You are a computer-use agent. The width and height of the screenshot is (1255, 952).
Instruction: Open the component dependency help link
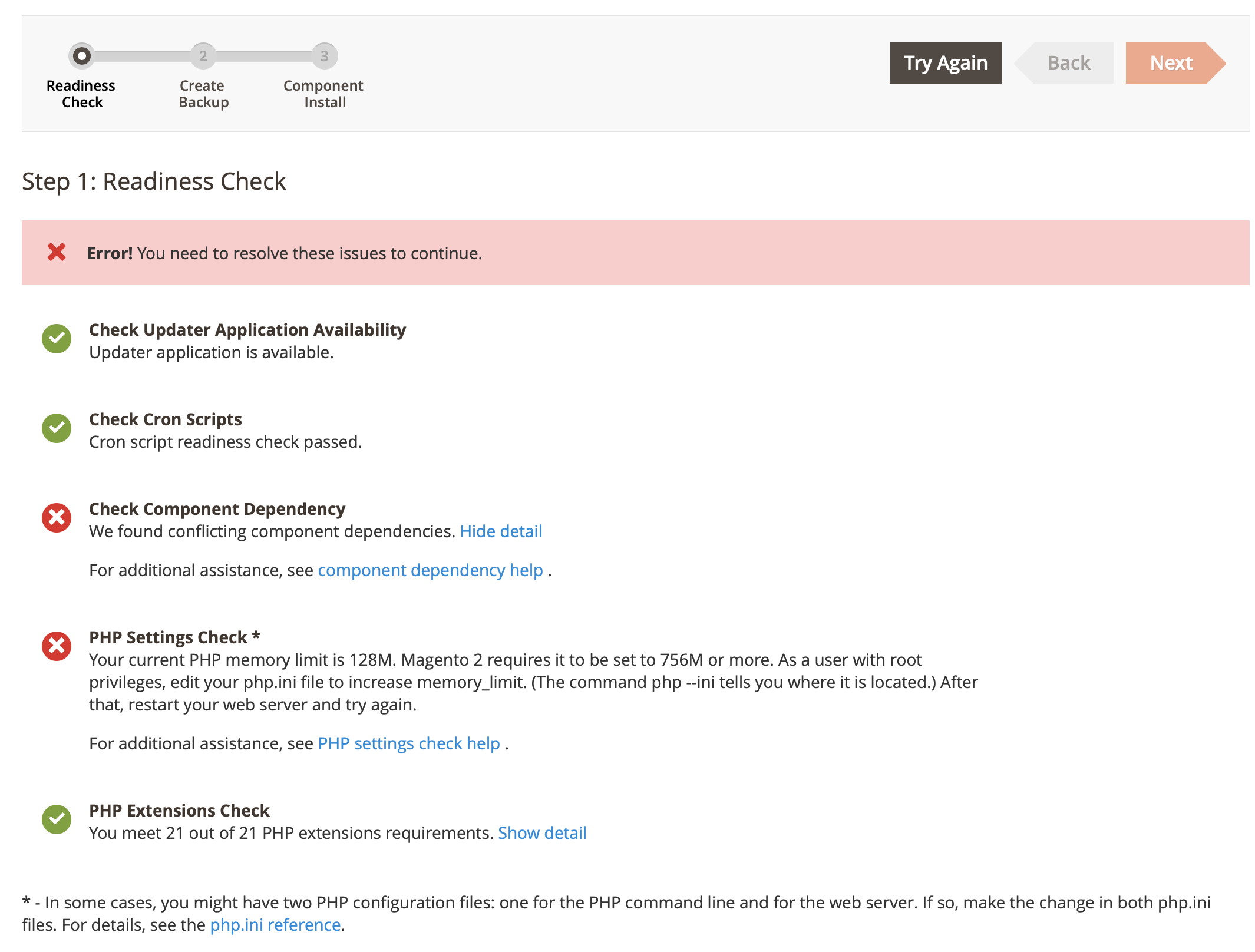[x=430, y=570]
